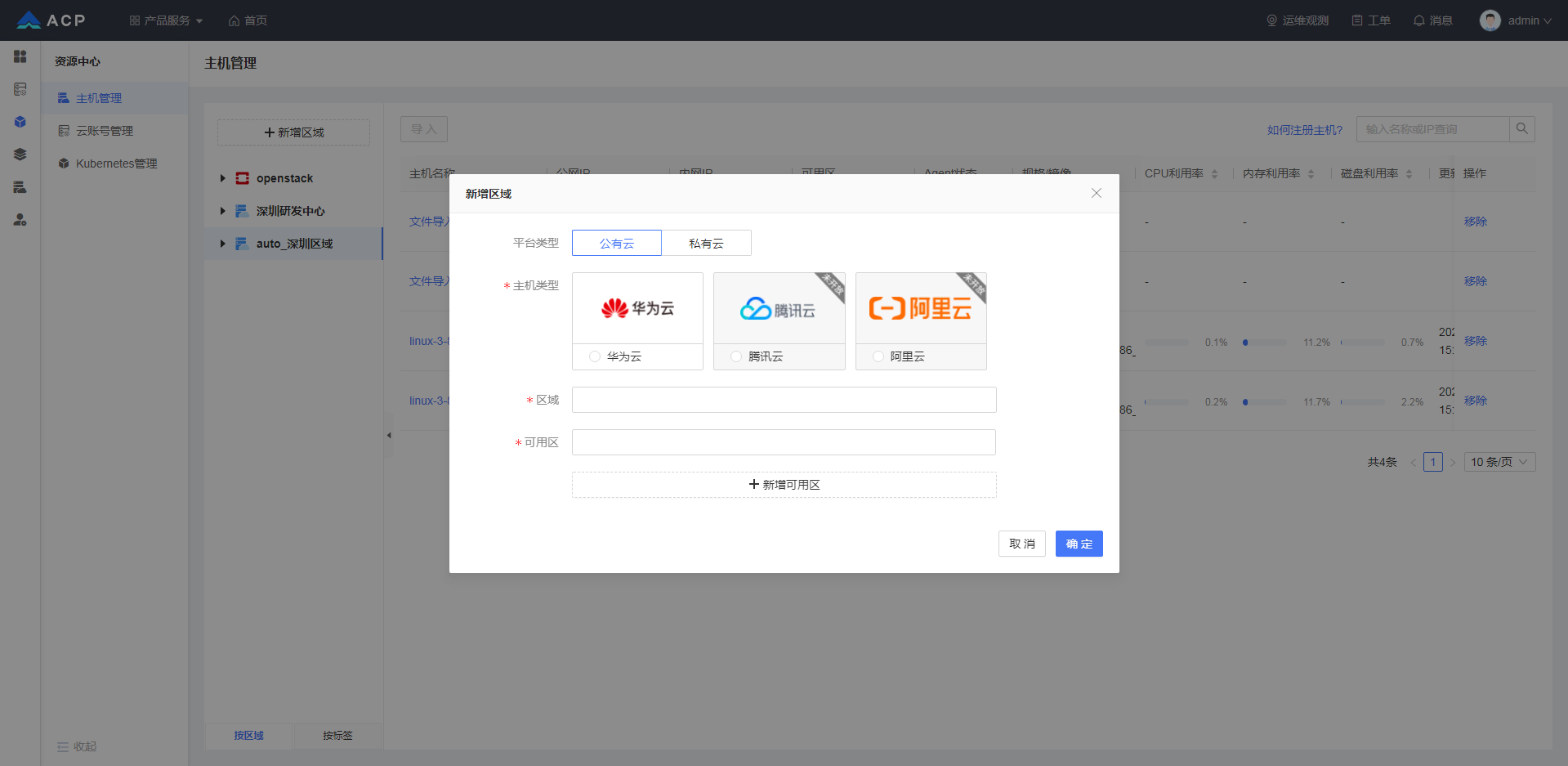
Task: Click the openstack red region icon
Action: 243,178
